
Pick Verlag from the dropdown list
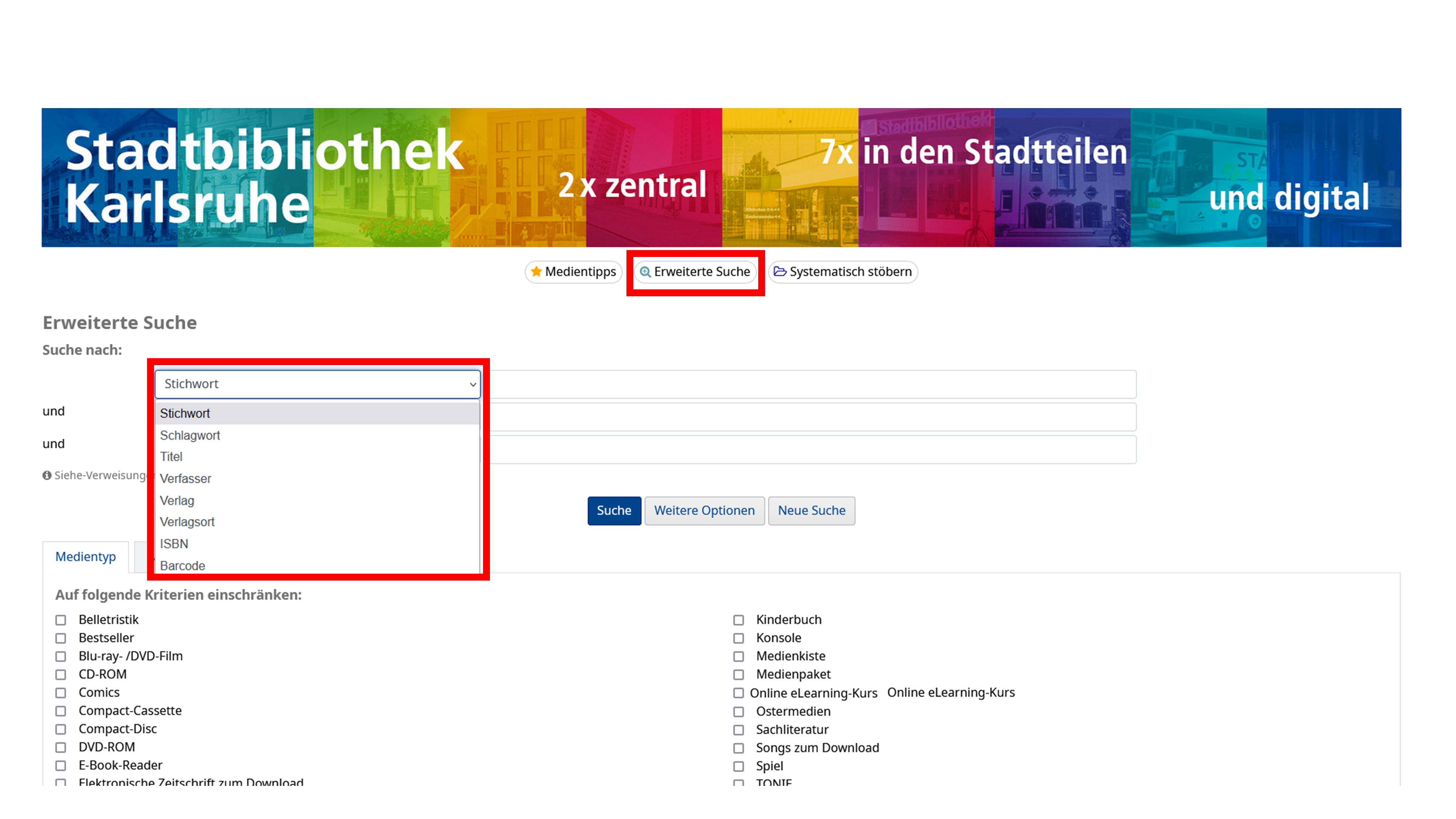tap(318, 500)
